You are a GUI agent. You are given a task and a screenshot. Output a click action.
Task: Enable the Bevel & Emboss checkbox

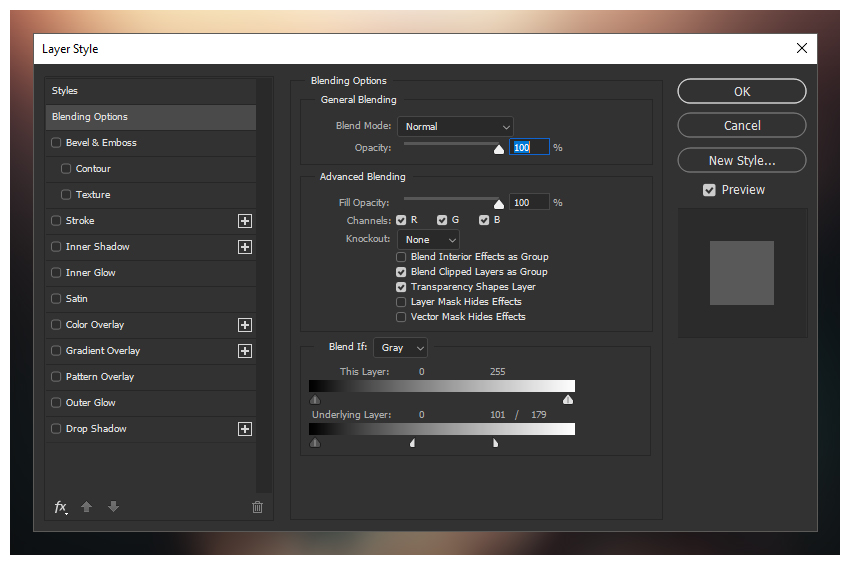(56, 143)
